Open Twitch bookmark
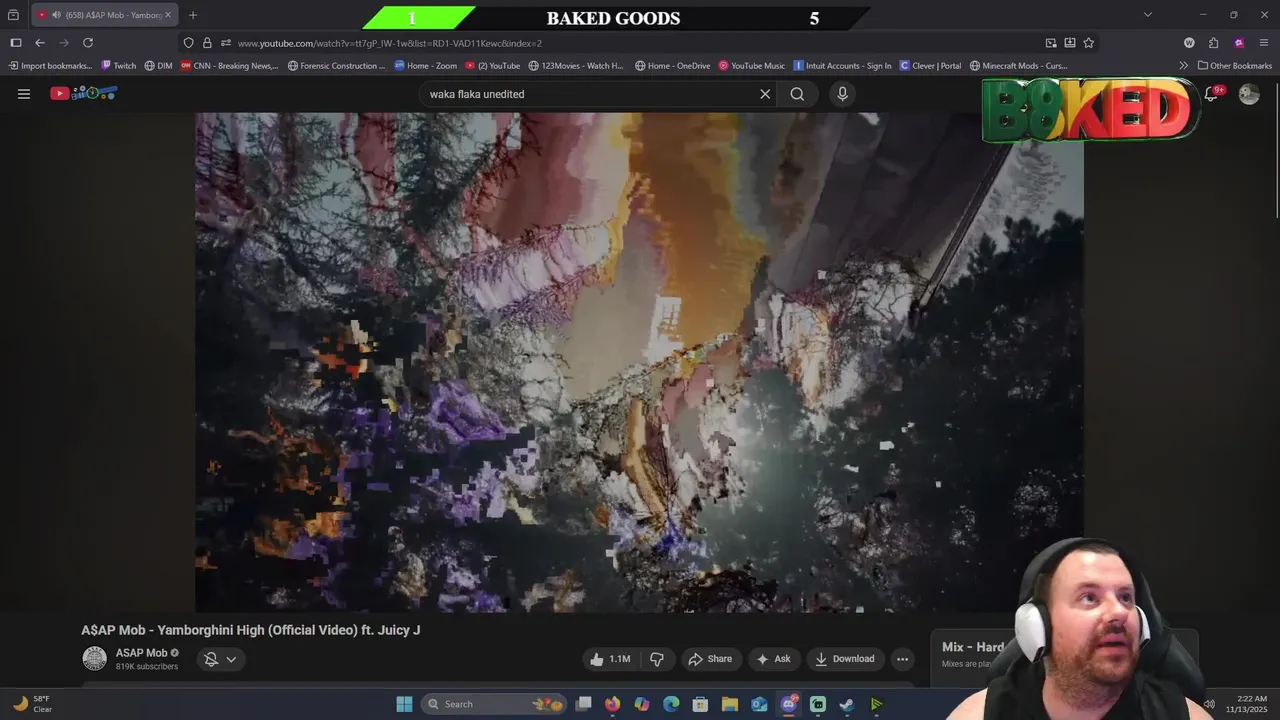The image size is (1280, 720). pos(118,66)
